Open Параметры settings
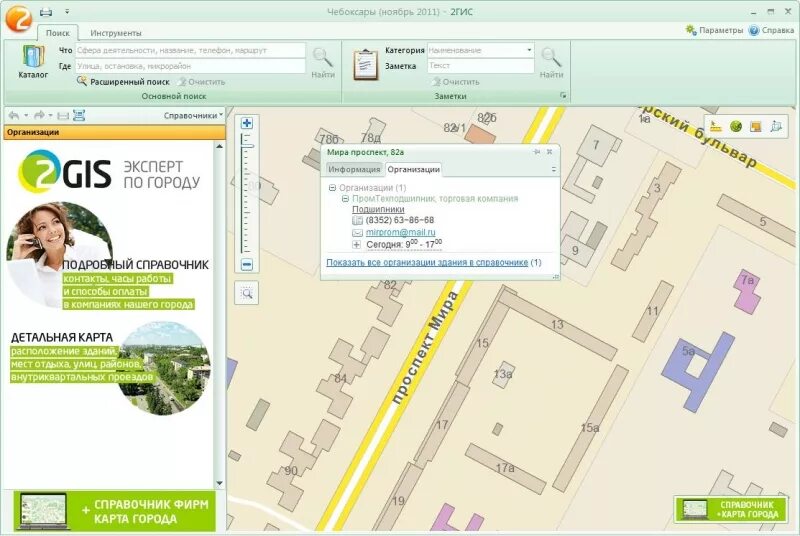Image resolution: width=800 pixels, height=536 pixels. (714, 30)
